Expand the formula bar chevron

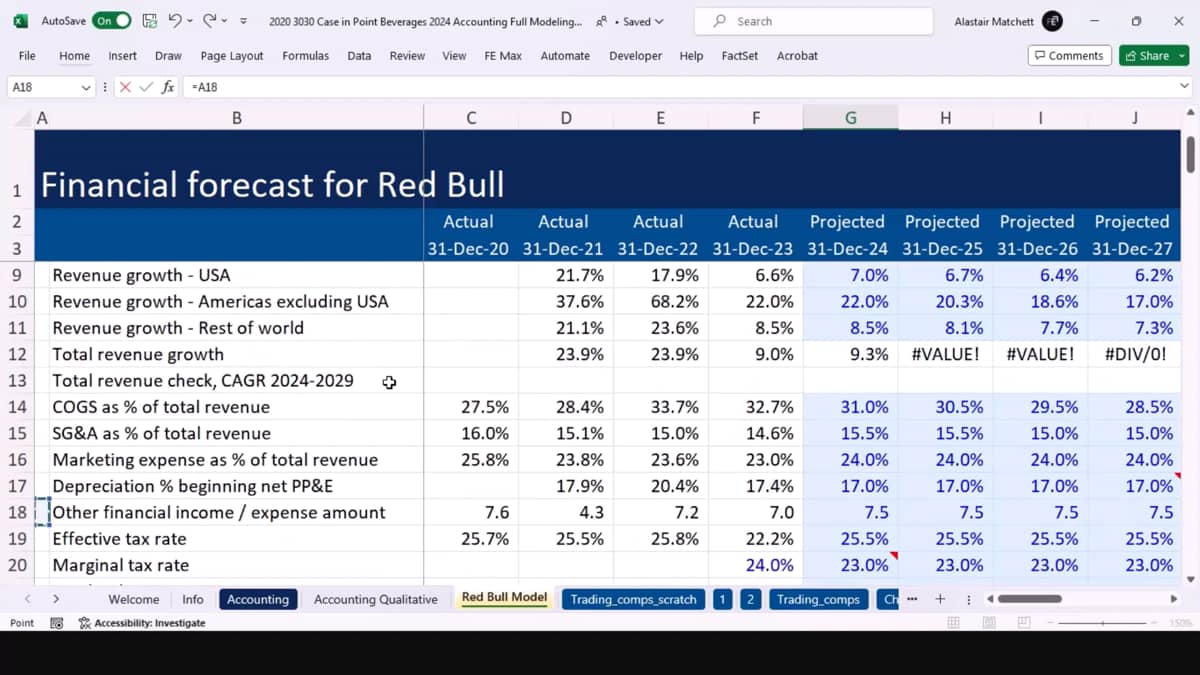(1185, 87)
